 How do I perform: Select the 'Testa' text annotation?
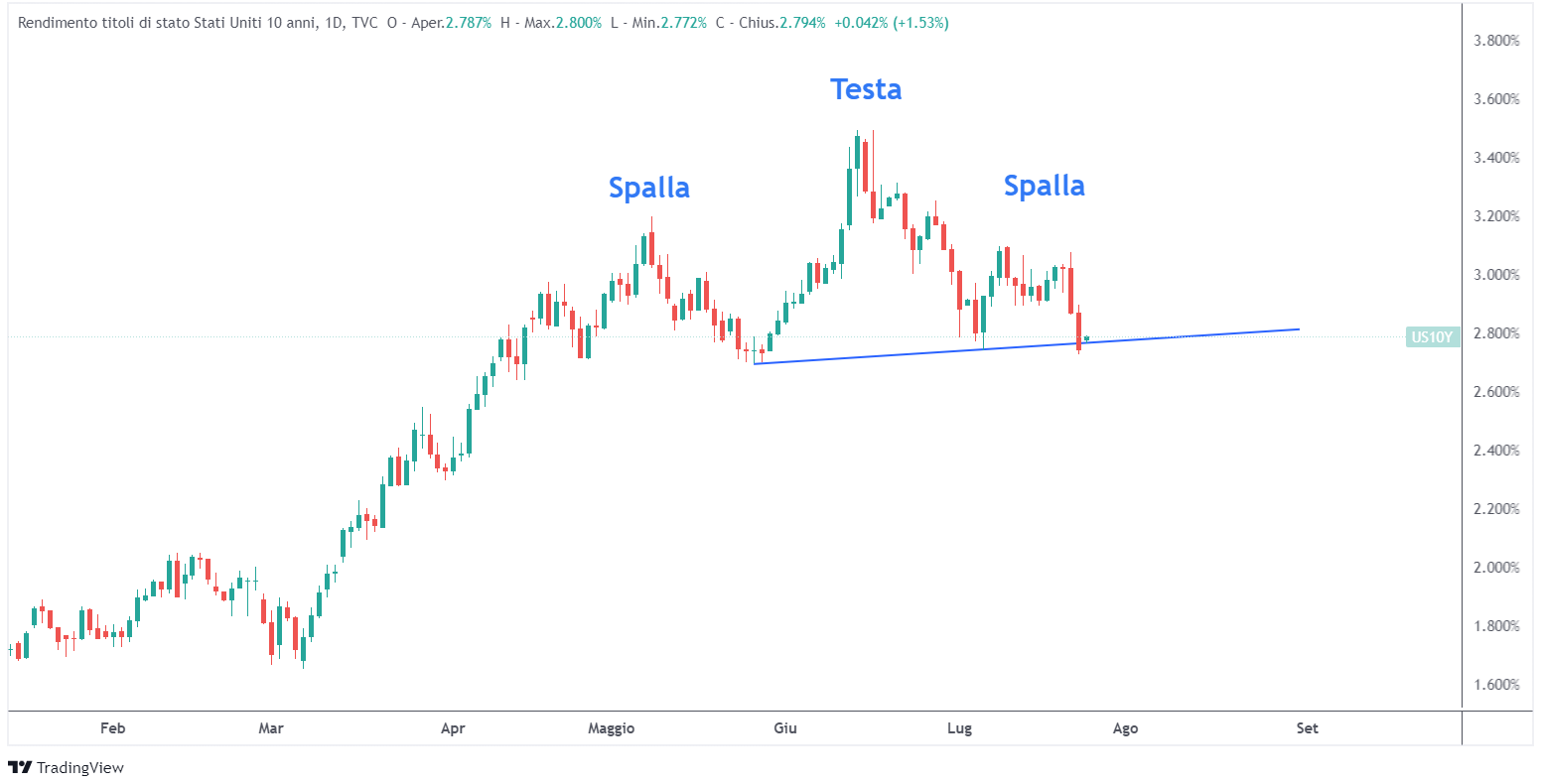tap(866, 89)
